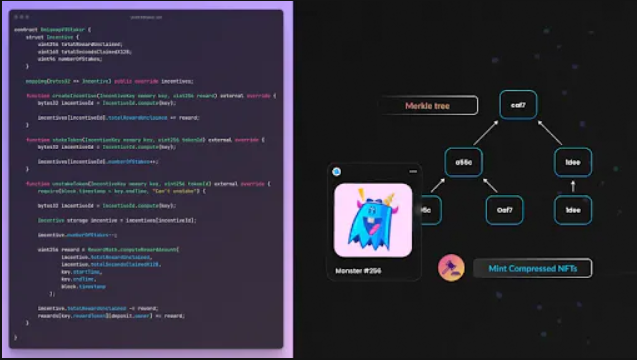
Task: Select the caf7 root node of the tree
Action: coord(518,105)
